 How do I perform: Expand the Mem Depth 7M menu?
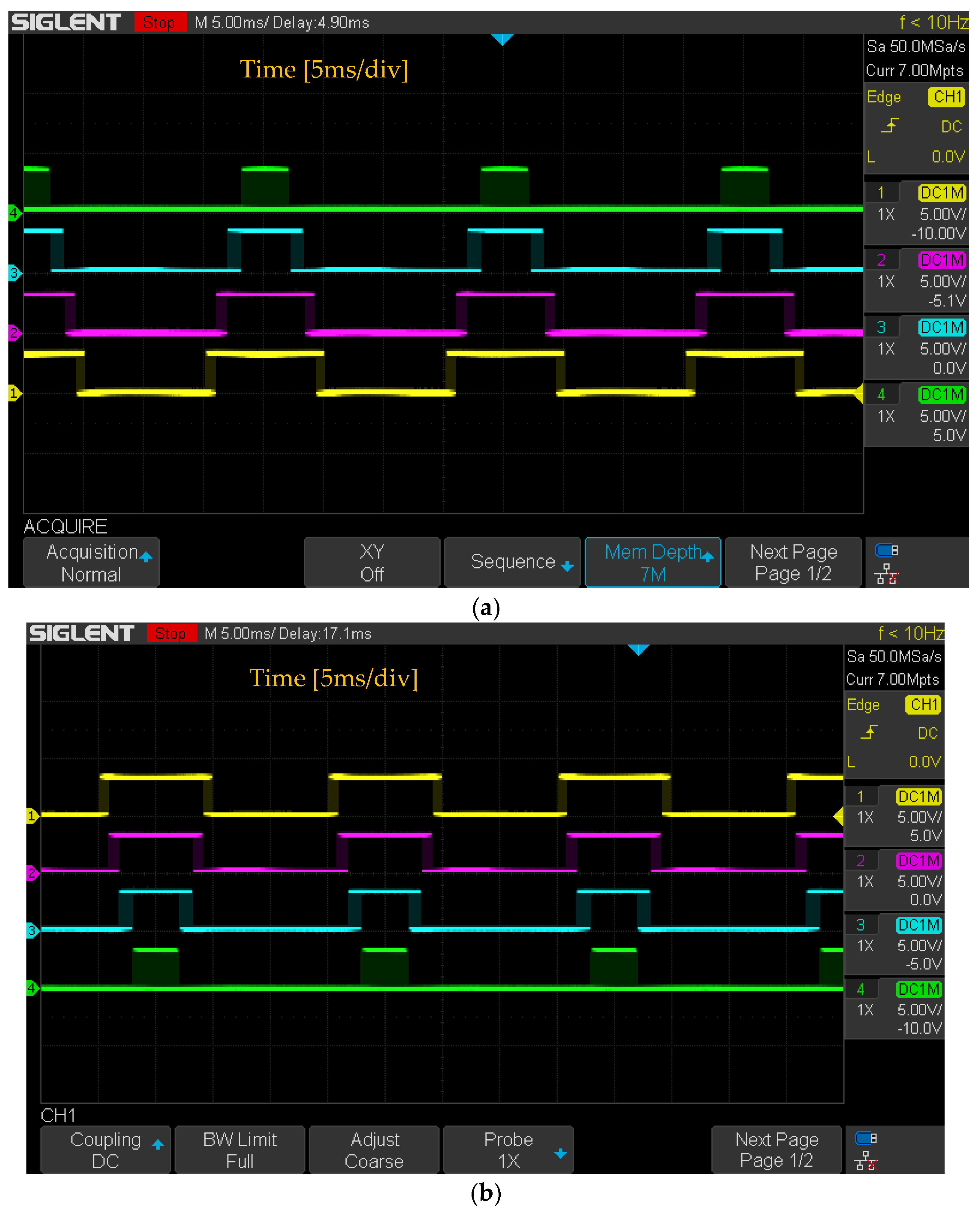pos(653,562)
